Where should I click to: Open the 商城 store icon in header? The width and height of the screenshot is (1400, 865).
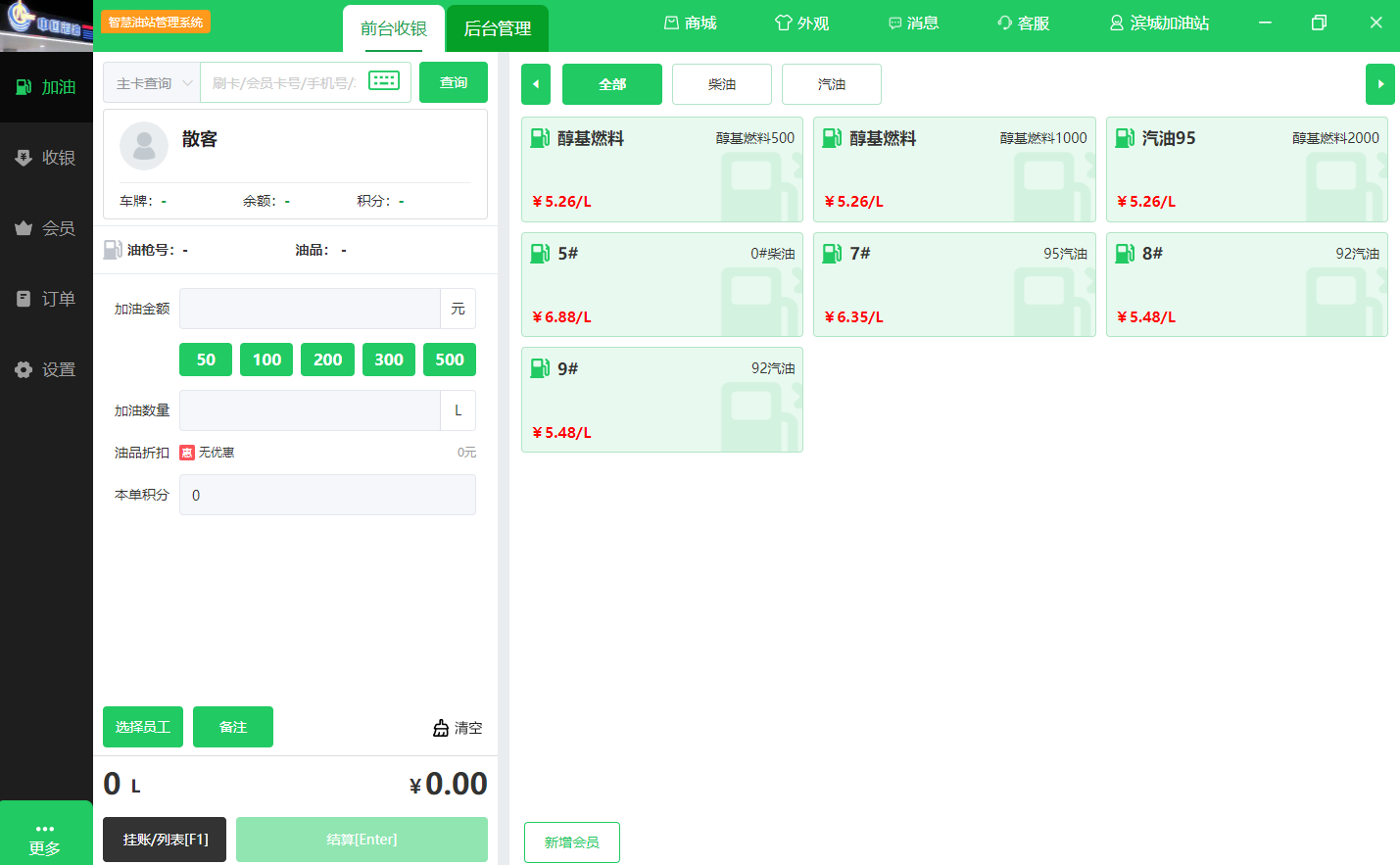(671, 23)
